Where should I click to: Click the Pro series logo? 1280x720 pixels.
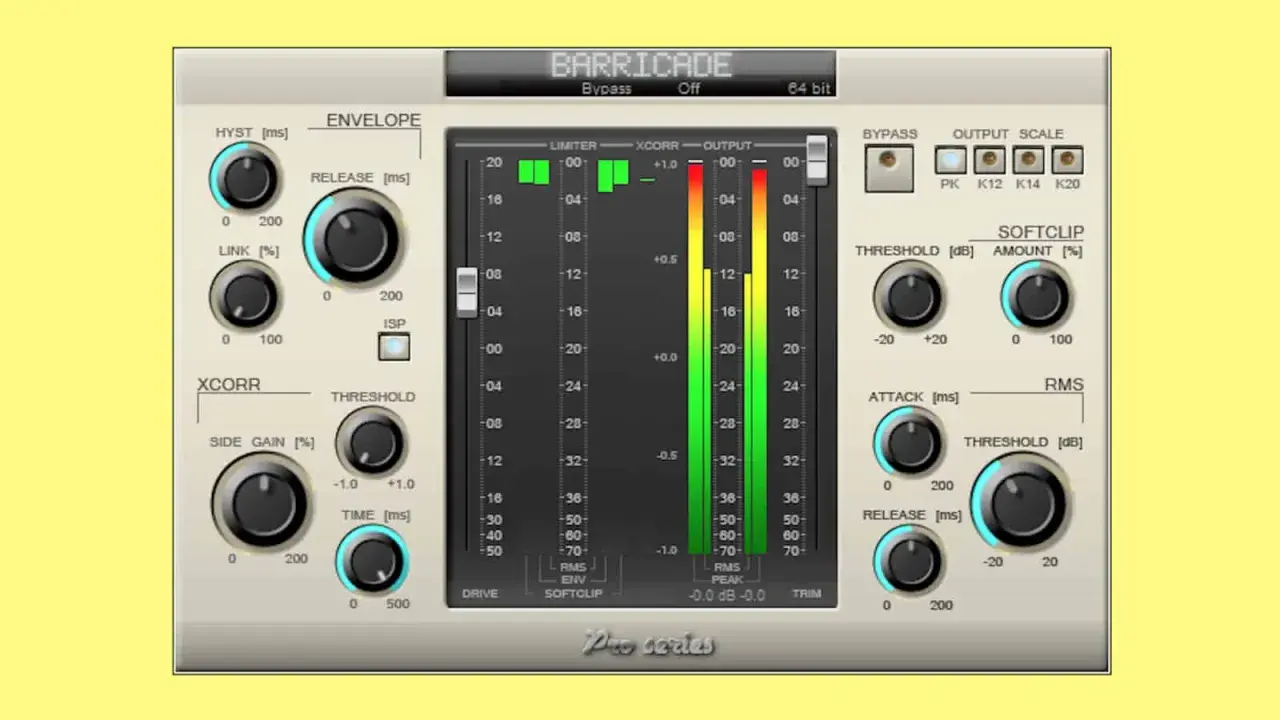648,644
